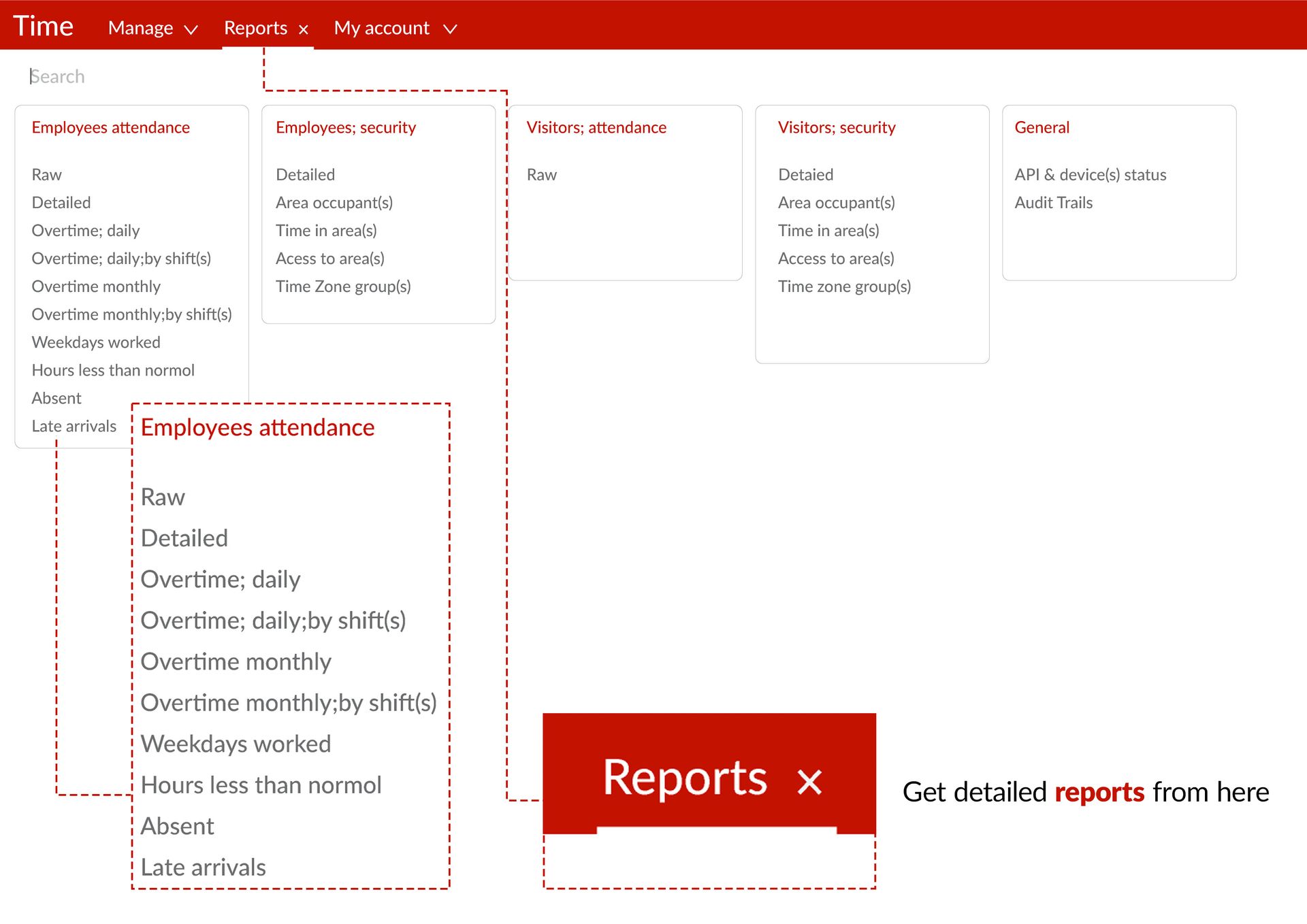
Task: Click the Time logo in the header
Action: pyautogui.click(x=43, y=26)
